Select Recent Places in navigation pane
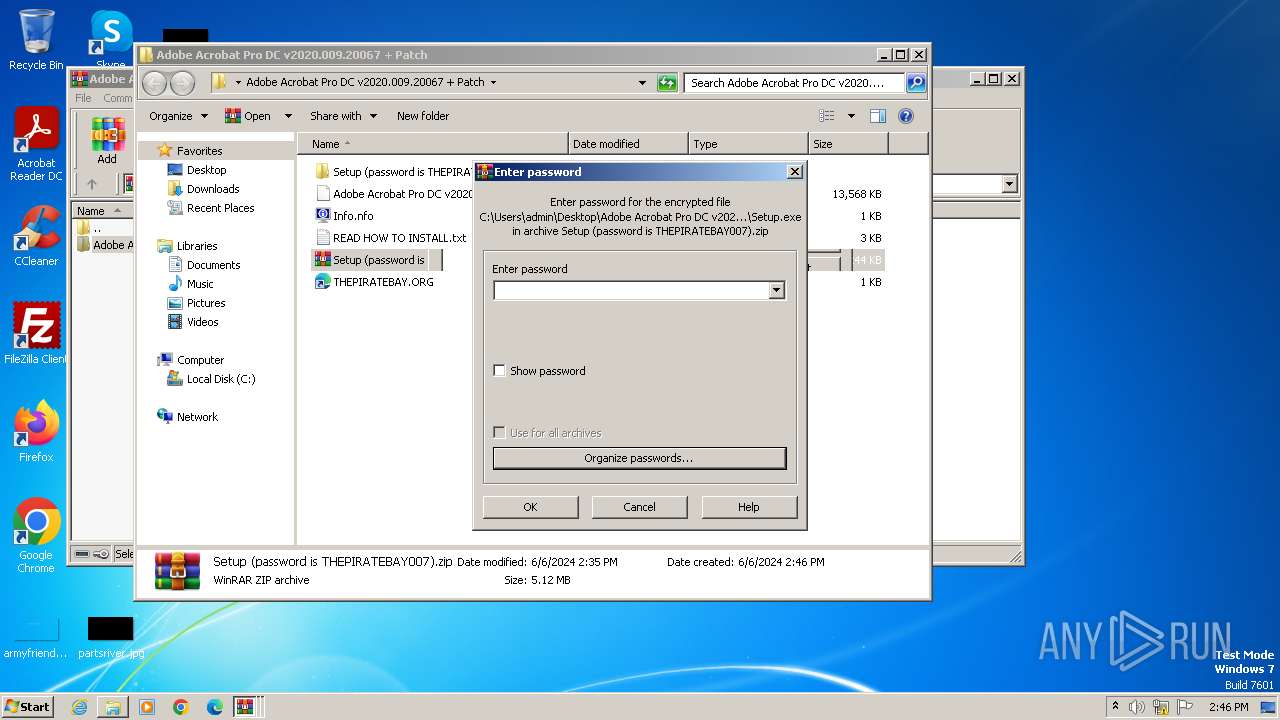Viewport: 1280px width, 720px height. coord(220,208)
